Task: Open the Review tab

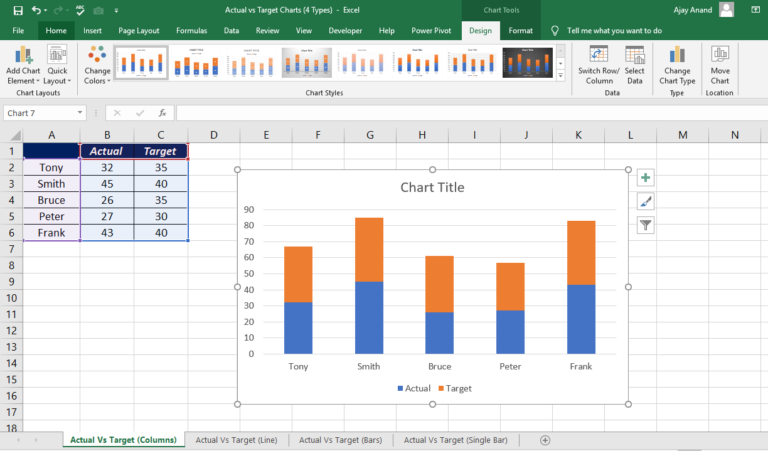Action: pyautogui.click(x=267, y=30)
